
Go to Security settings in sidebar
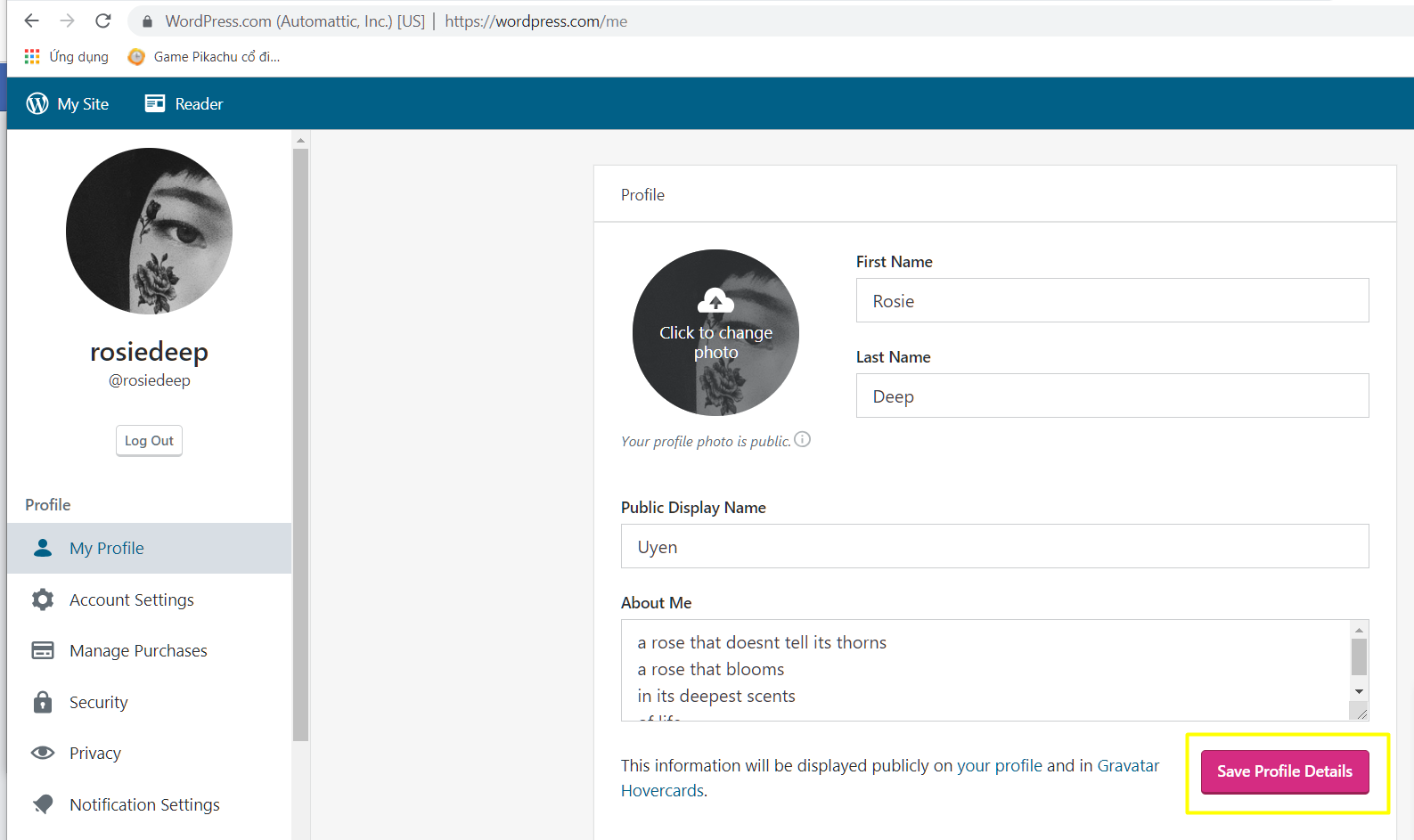click(x=98, y=702)
